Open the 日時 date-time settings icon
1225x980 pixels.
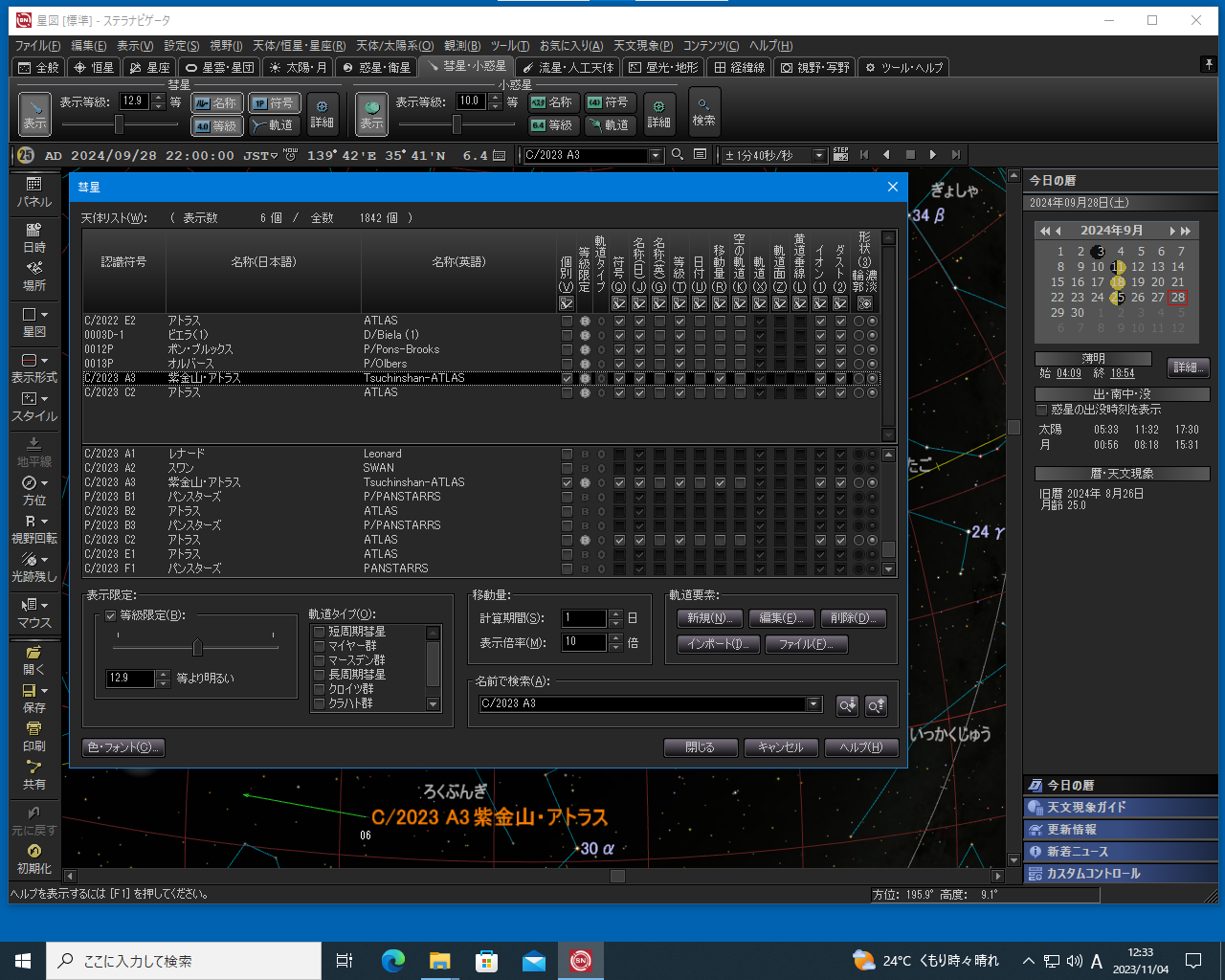pos(33,236)
